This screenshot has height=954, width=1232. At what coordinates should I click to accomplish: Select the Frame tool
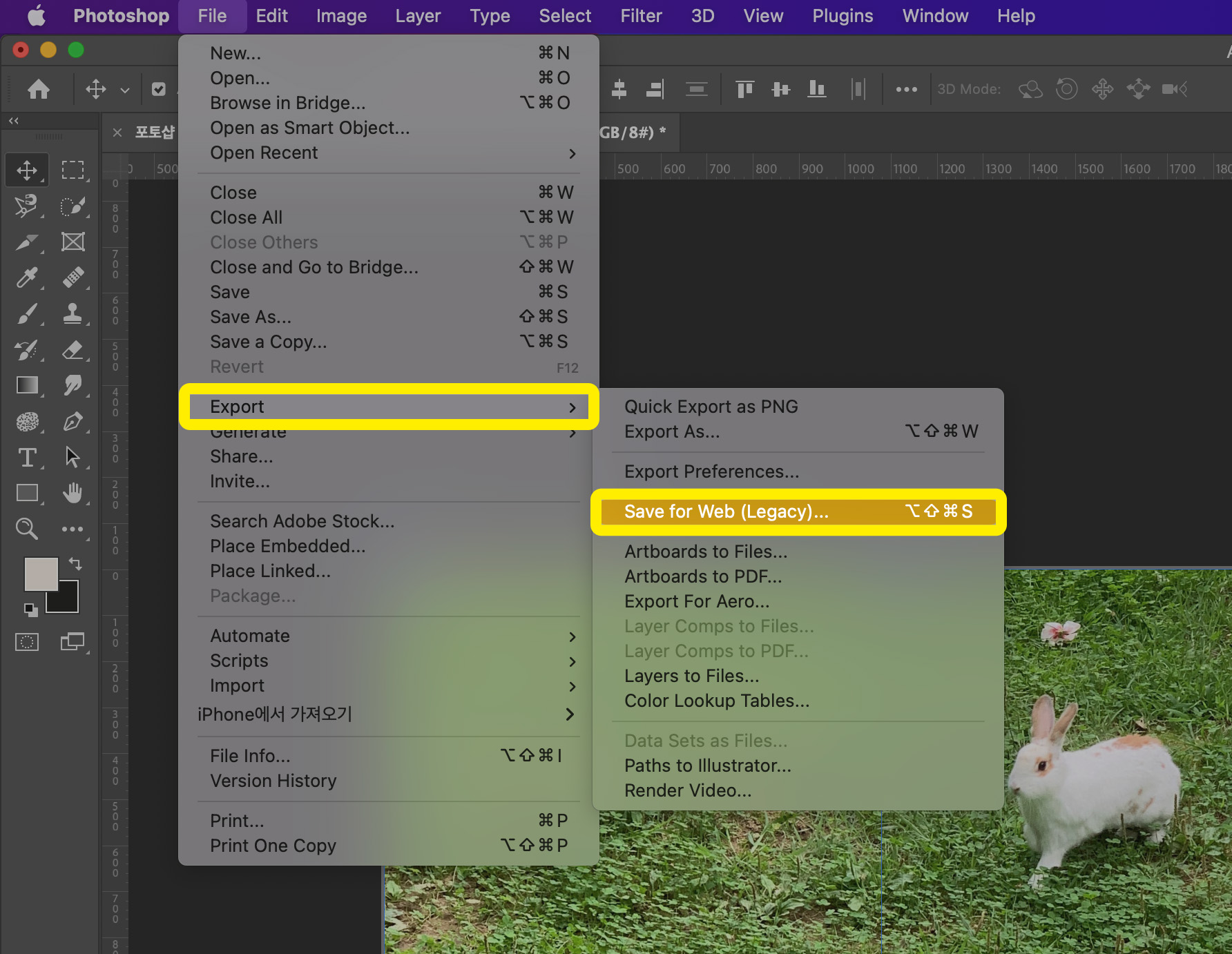tap(73, 242)
